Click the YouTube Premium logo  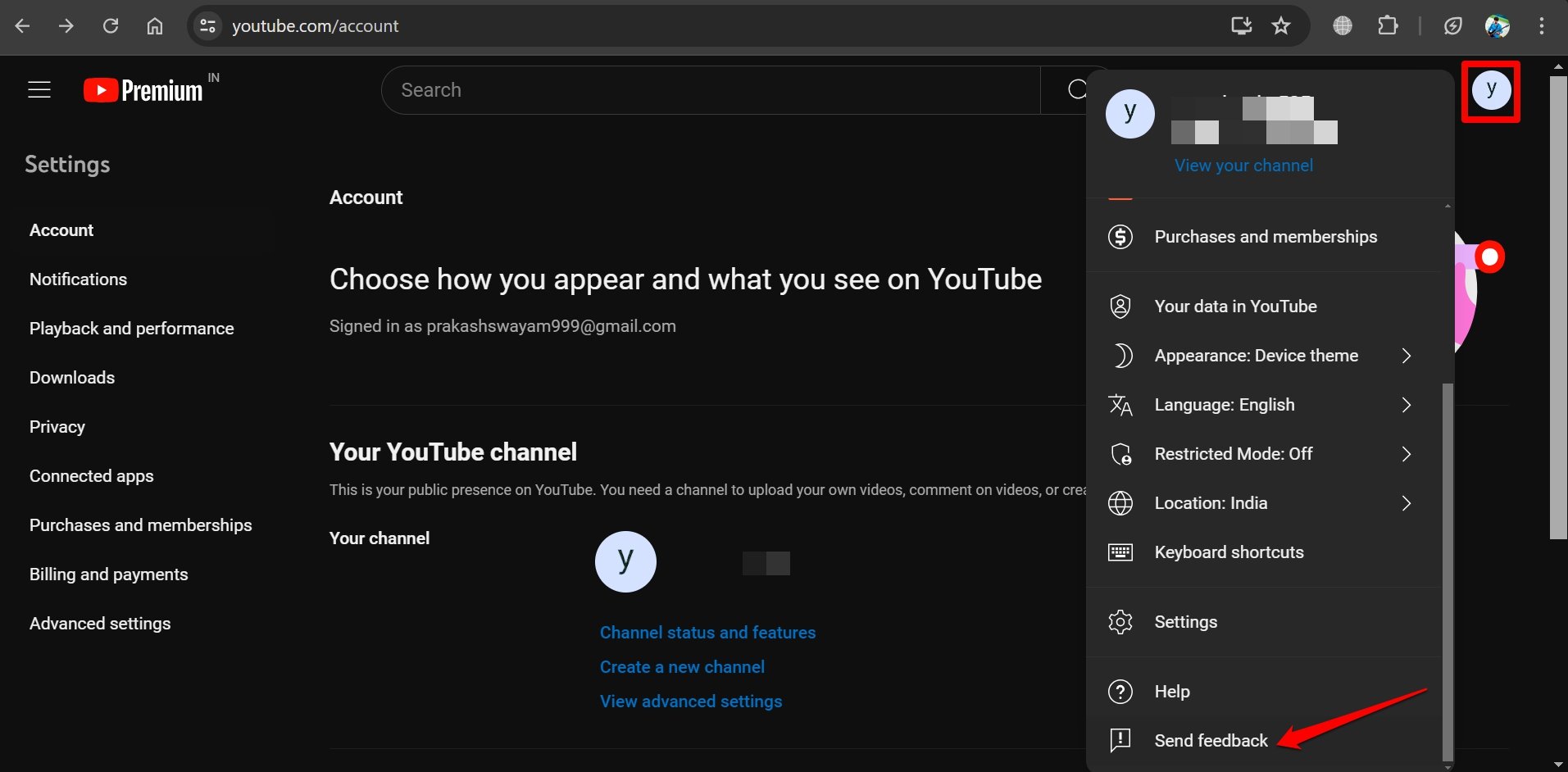[x=143, y=90]
